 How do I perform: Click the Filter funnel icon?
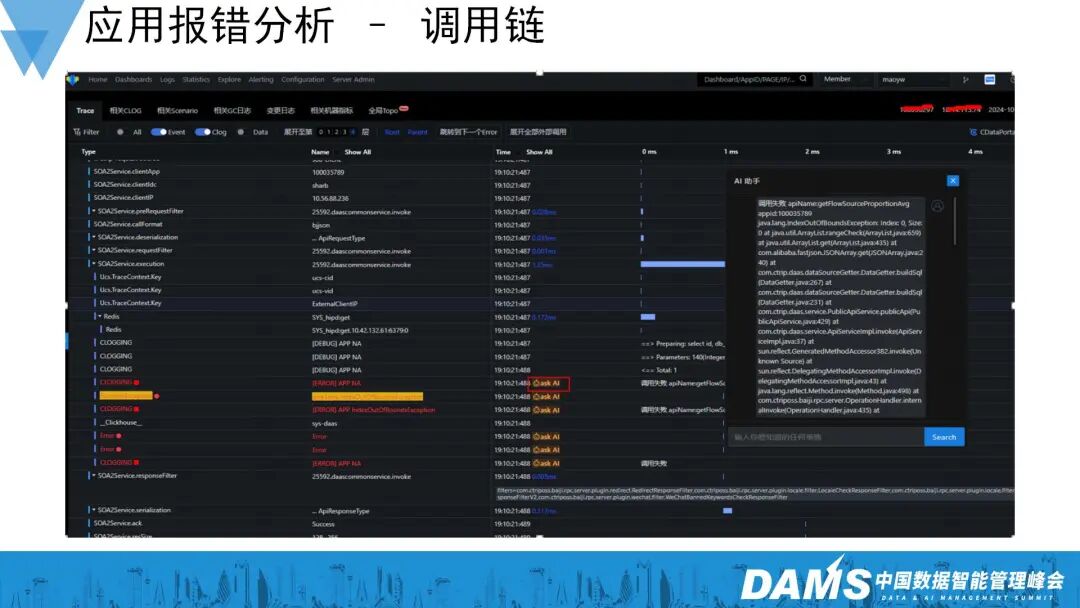[77, 132]
